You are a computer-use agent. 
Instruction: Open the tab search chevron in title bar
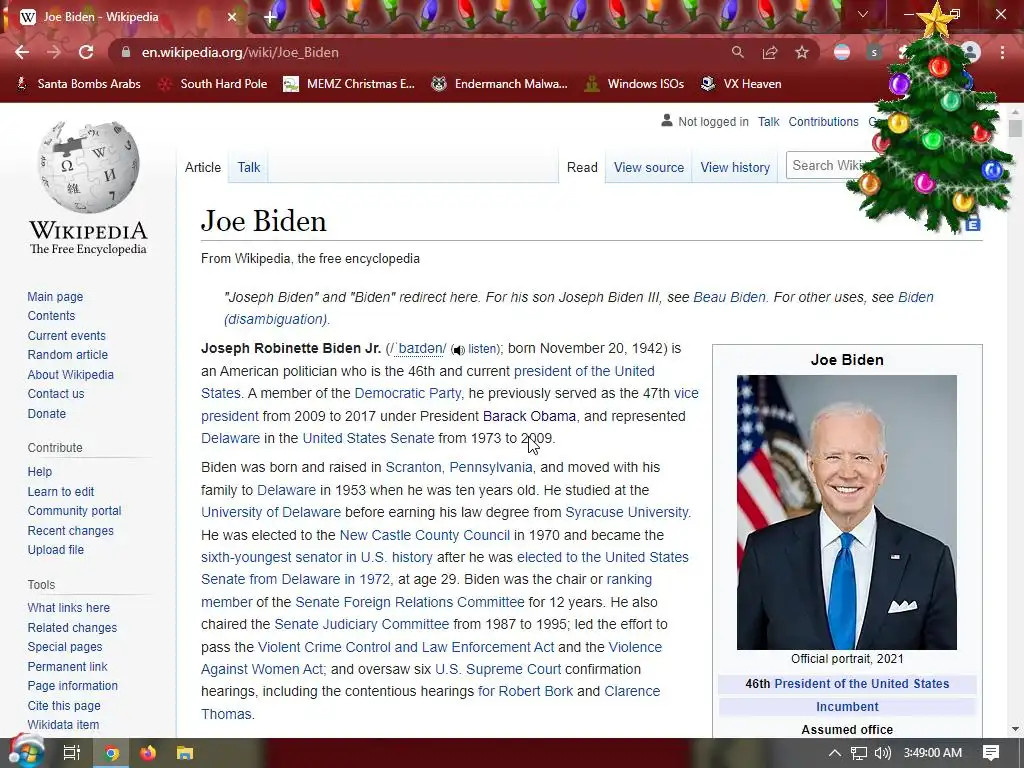tap(863, 14)
